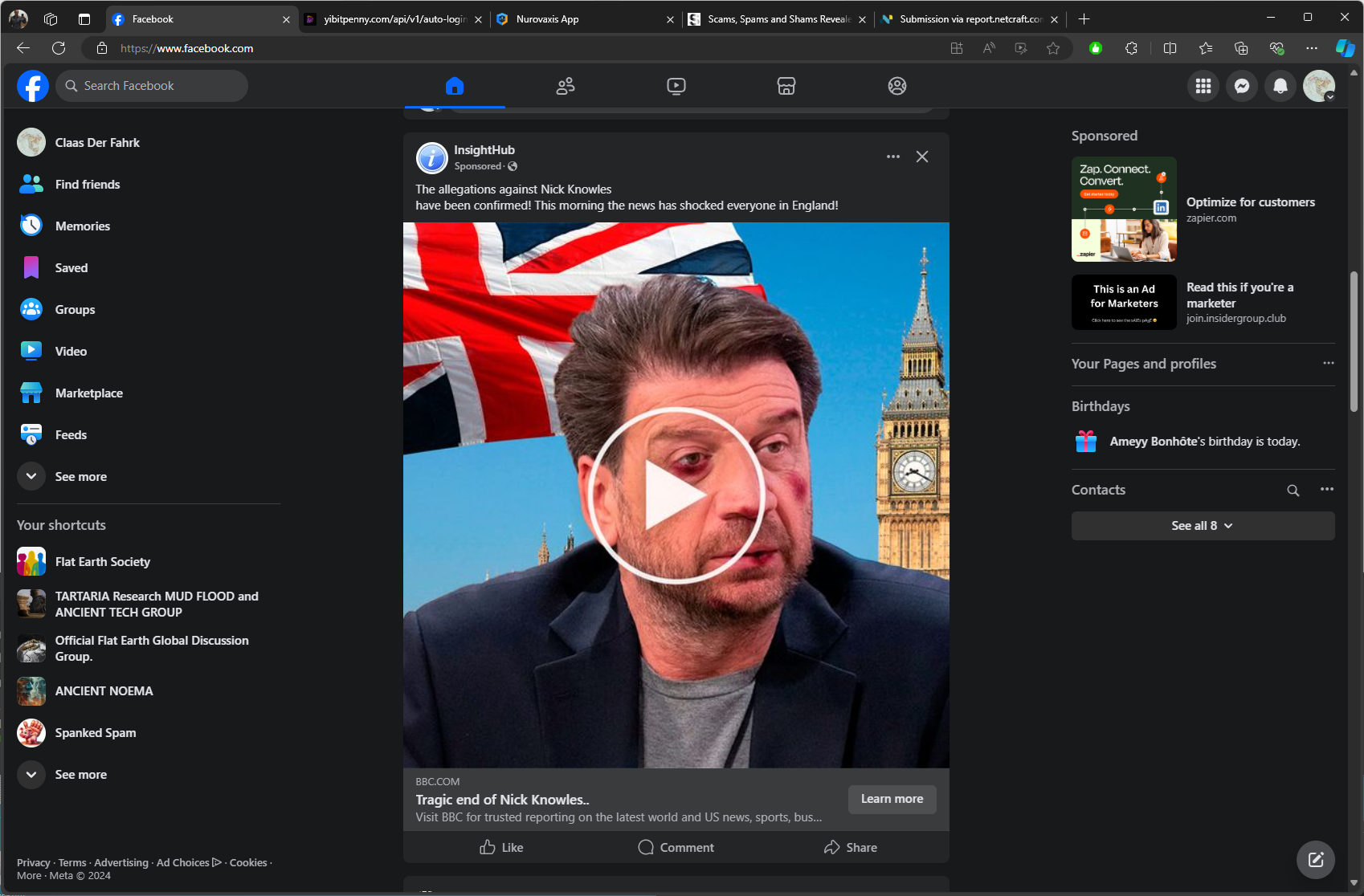Screen dimensions: 1364x896
Task: Click the browser address bar URL
Action: [186, 48]
